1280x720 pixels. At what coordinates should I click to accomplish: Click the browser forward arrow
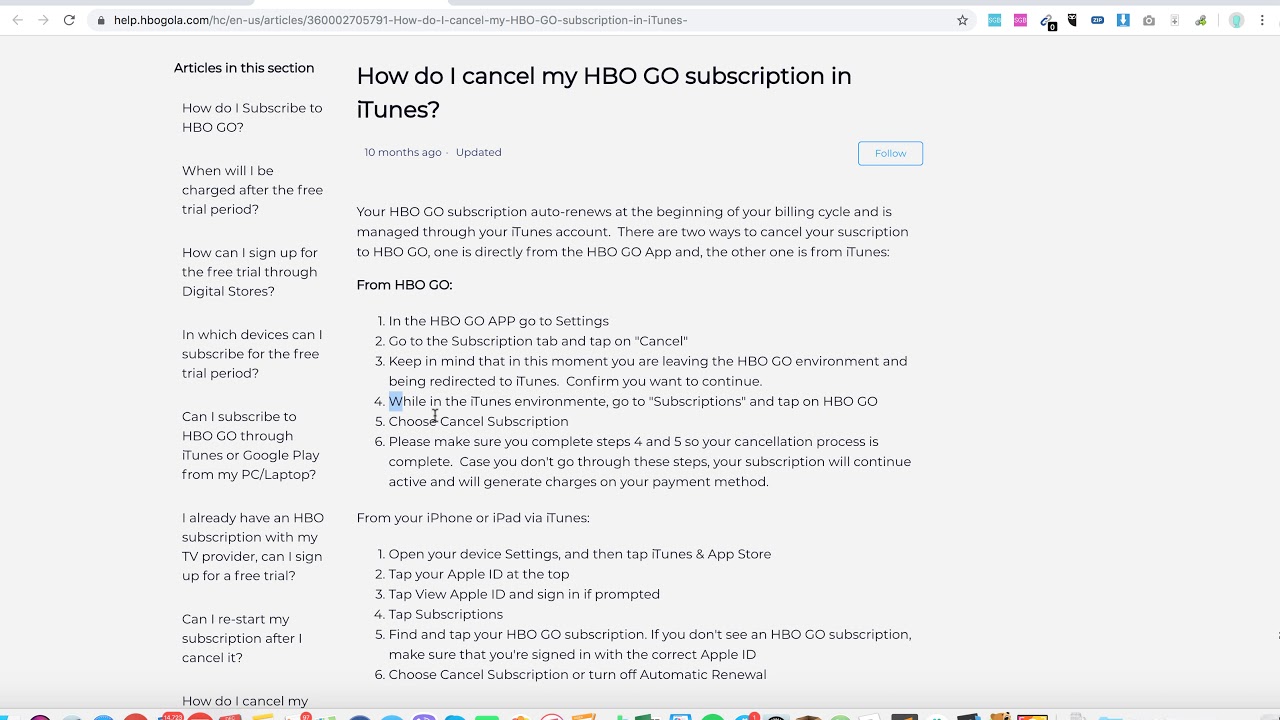[x=43, y=20]
